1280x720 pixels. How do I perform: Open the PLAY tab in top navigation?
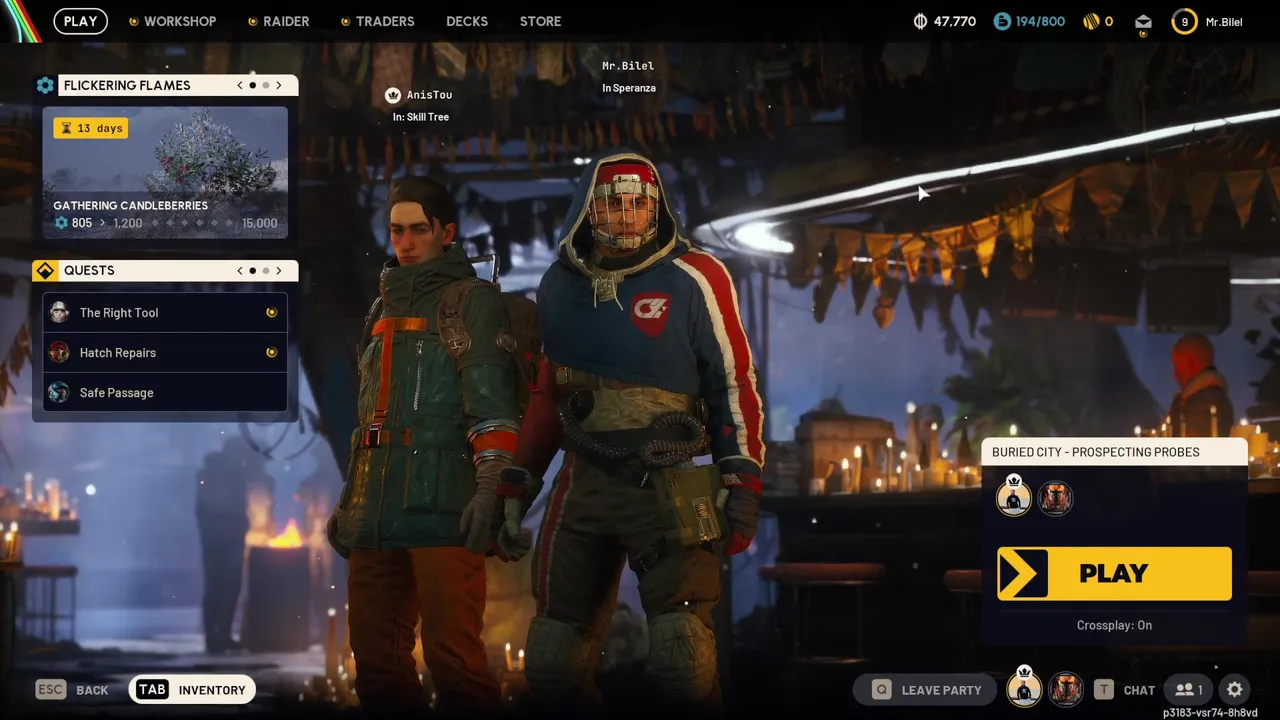pyautogui.click(x=81, y=21)
